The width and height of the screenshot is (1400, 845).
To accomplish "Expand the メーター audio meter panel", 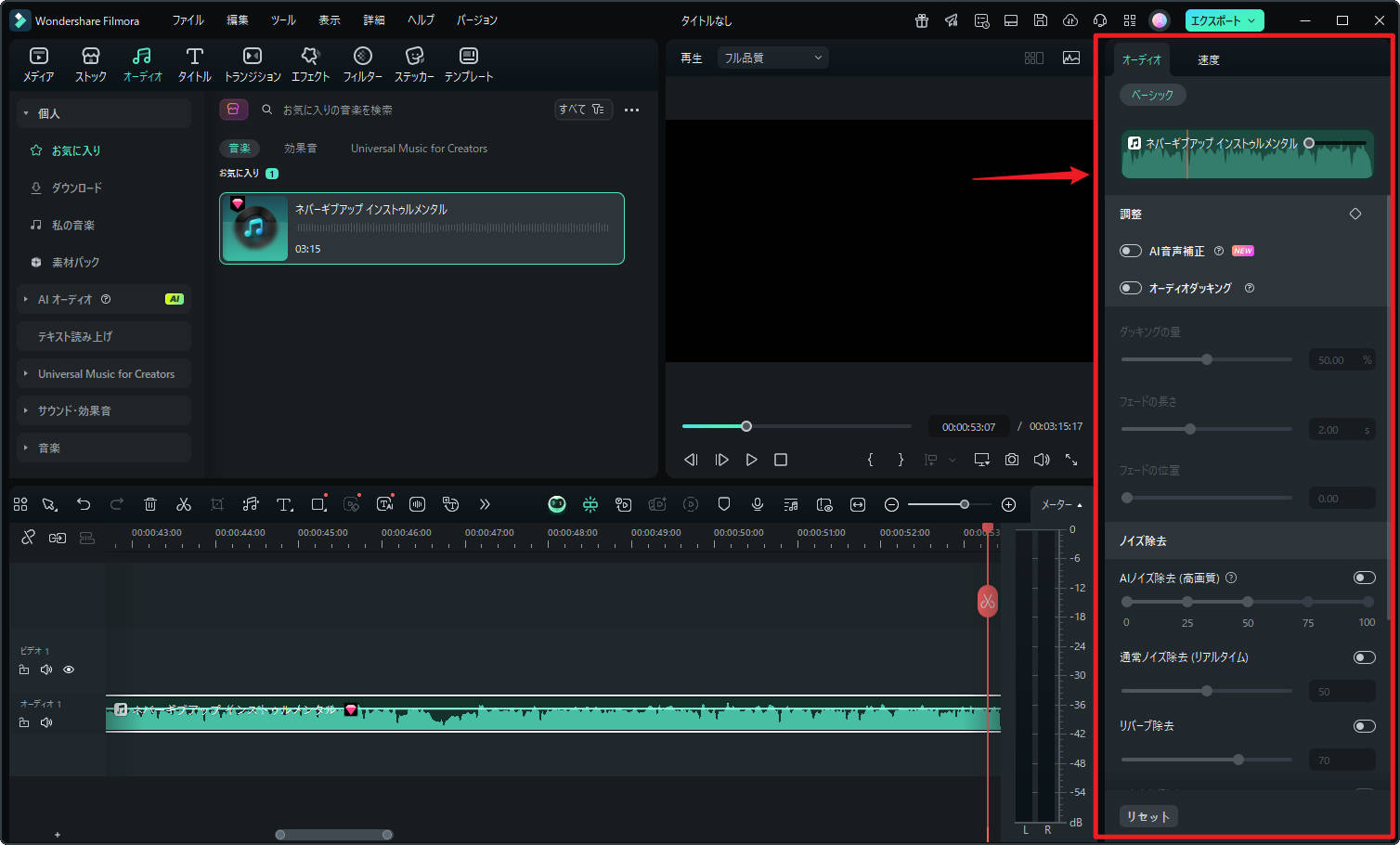I will [1062, 504].
